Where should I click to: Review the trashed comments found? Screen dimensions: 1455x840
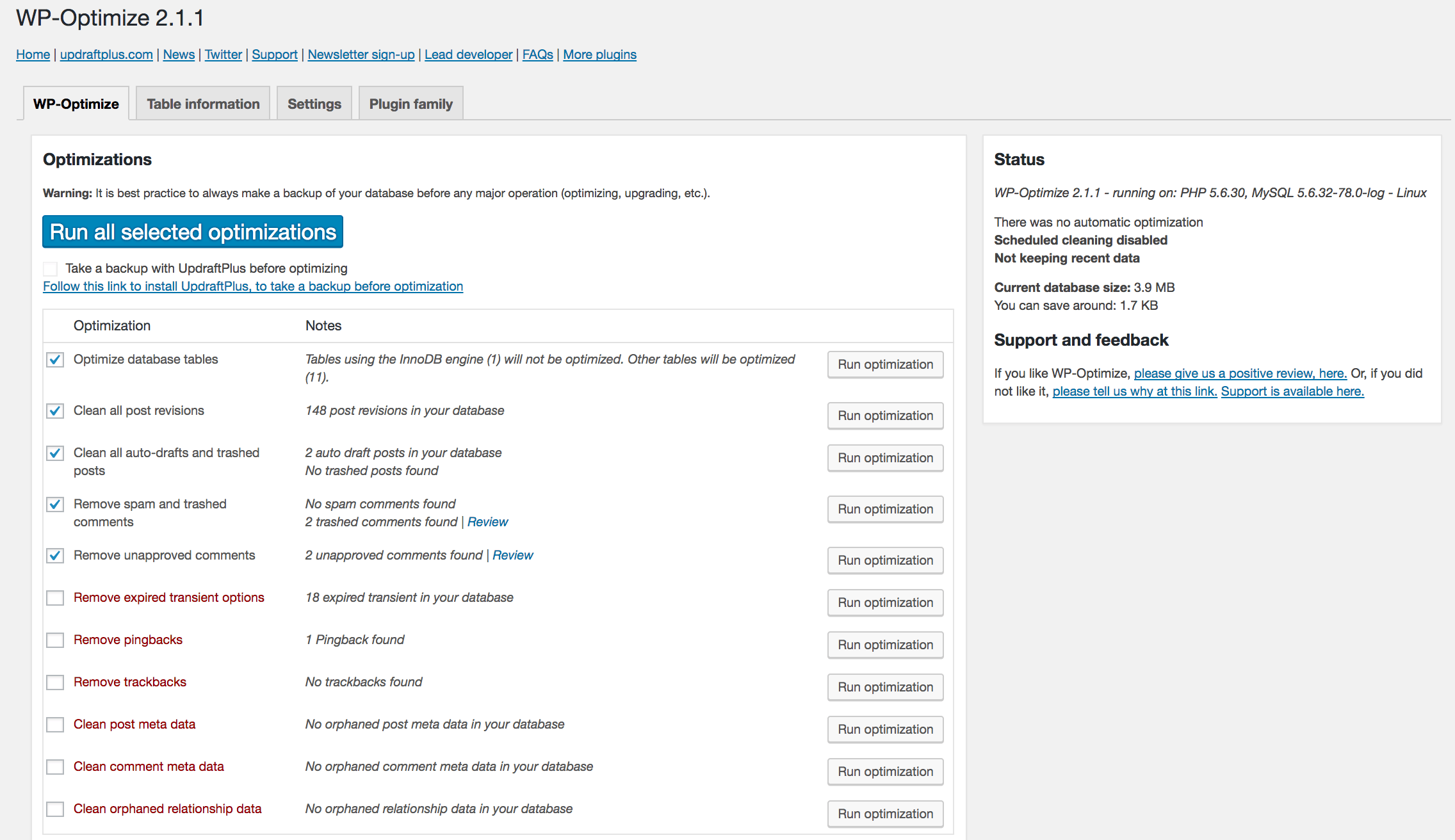coord(487,522)
